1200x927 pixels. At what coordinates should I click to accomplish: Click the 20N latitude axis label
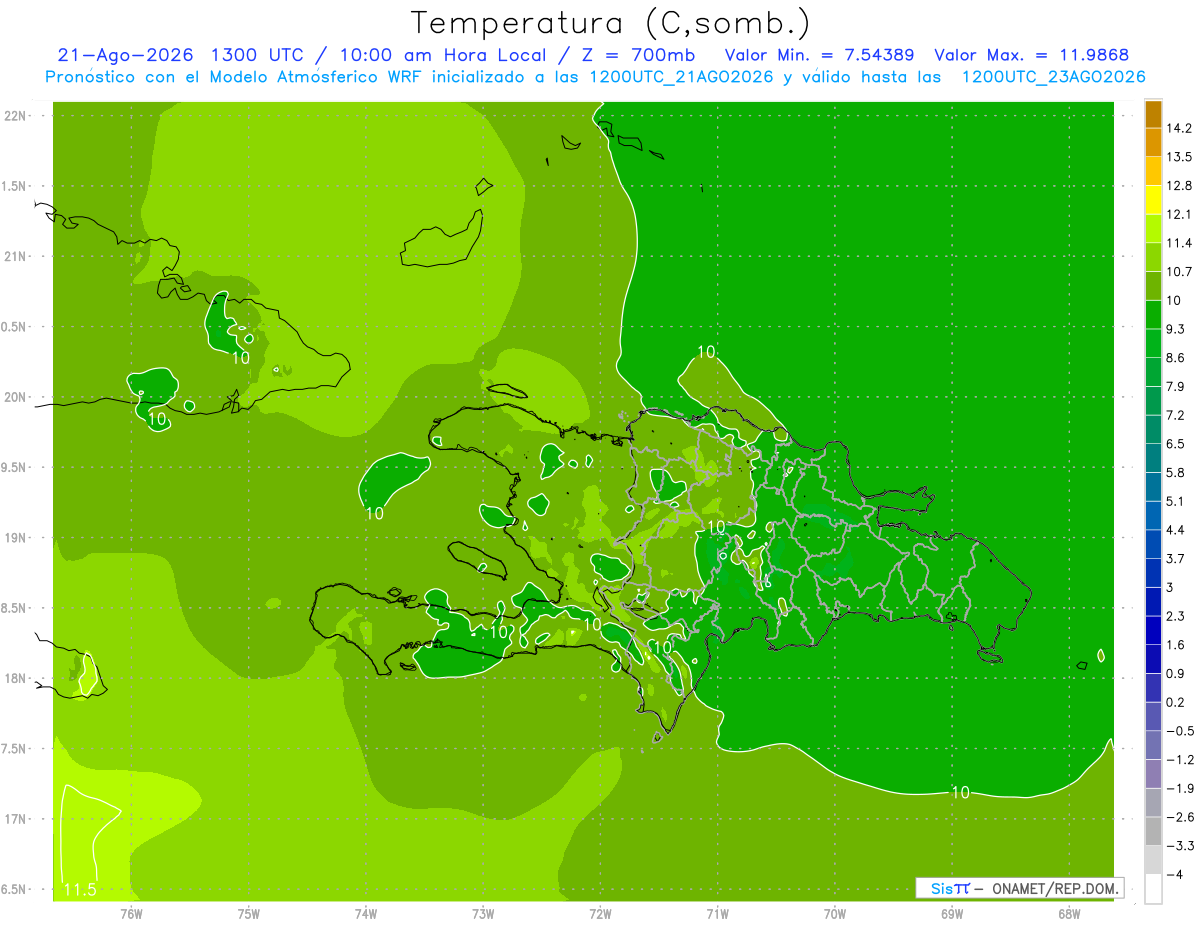pyautogui.click(x=16, y=397)
